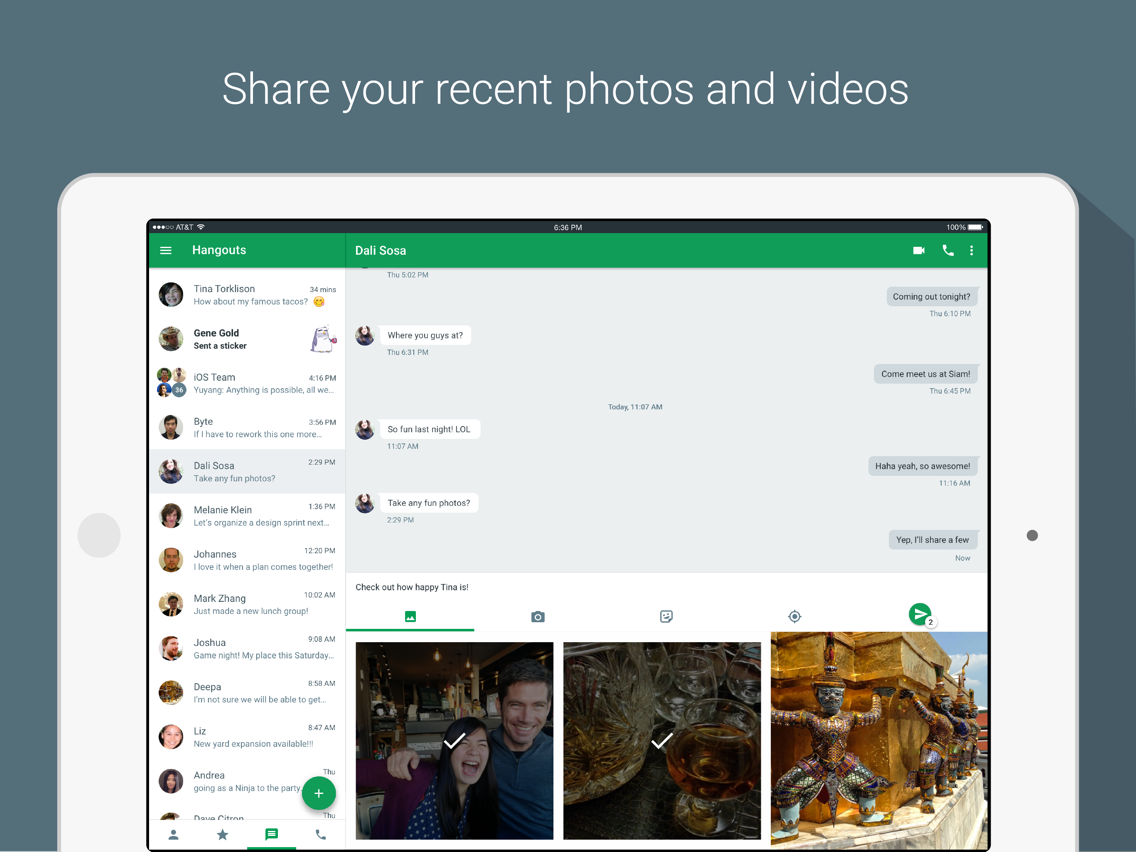Click Deepa's avatar
Viewport: 1136px width, 852px height.
(171, 693)
